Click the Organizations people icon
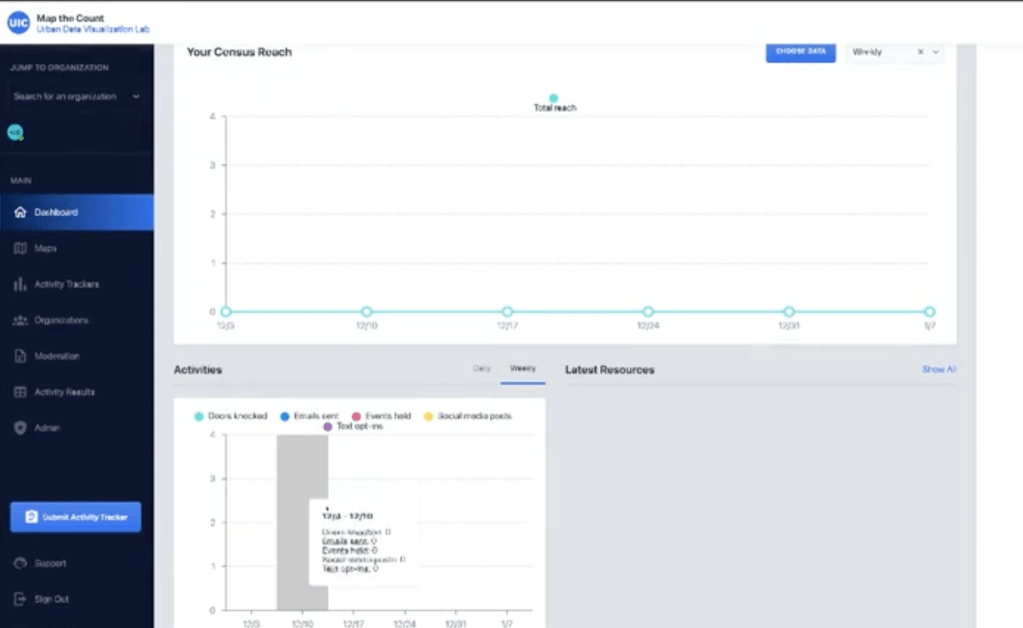 (20, 320)
